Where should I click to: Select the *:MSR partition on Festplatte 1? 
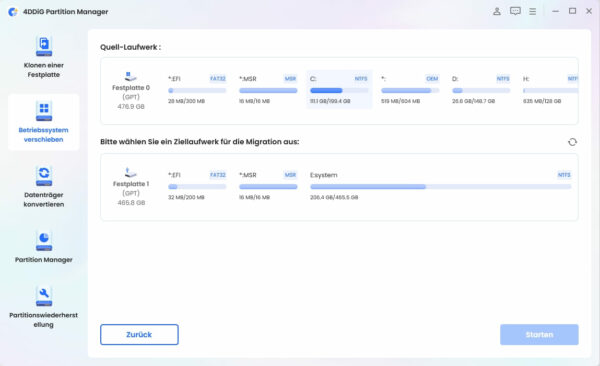268,186
